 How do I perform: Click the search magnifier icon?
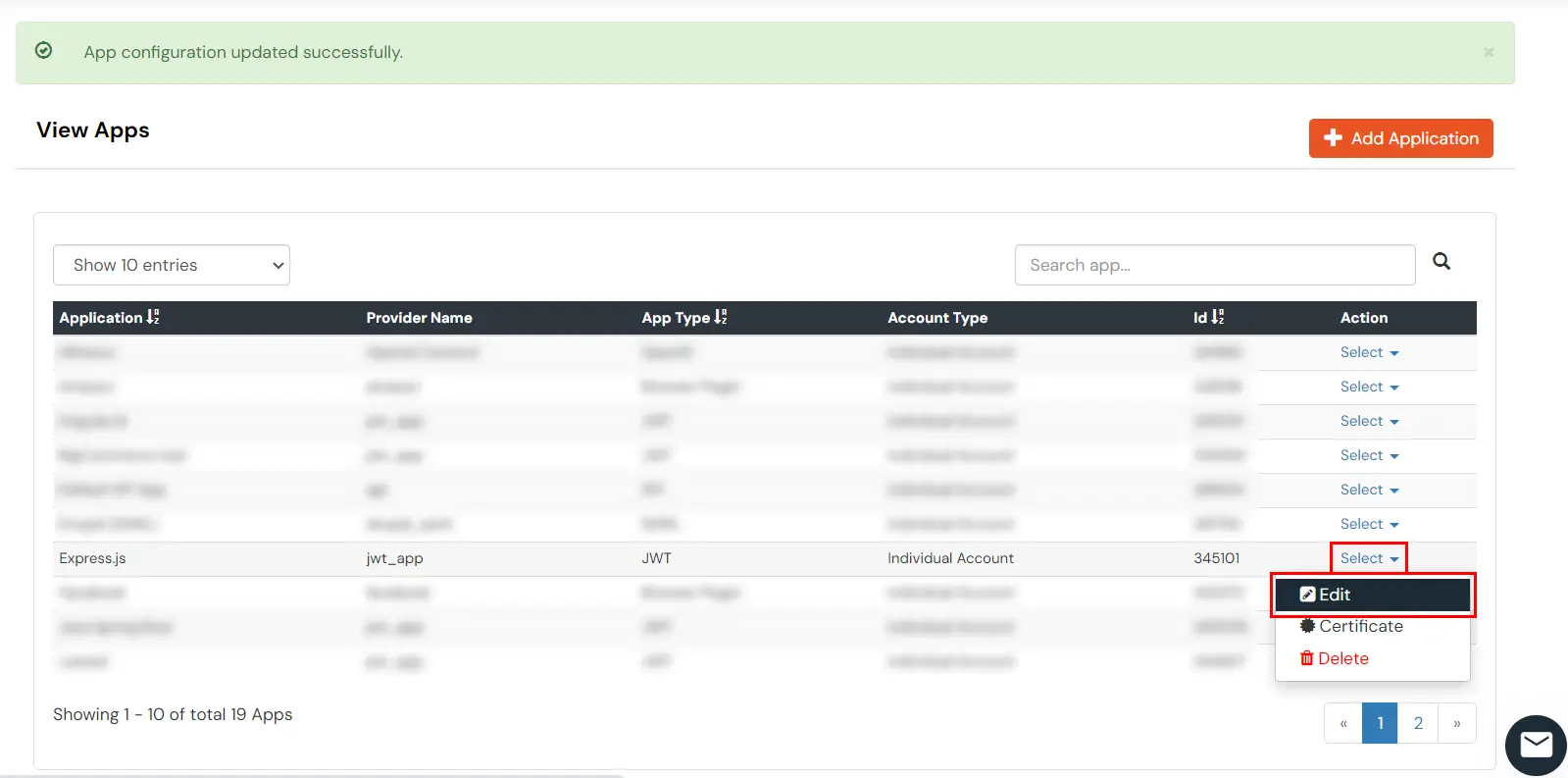coord(1442,261)
